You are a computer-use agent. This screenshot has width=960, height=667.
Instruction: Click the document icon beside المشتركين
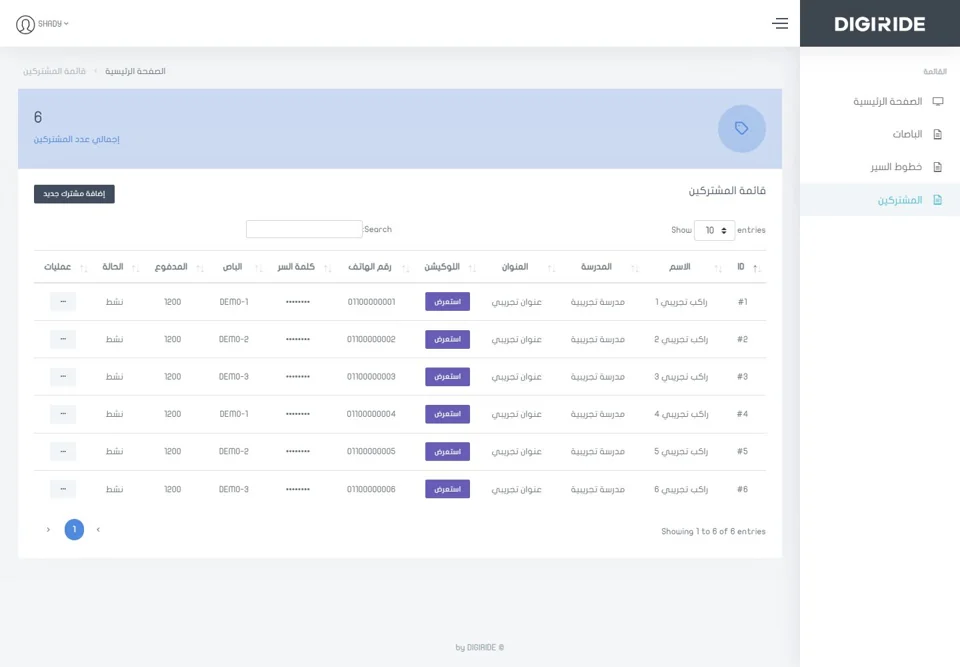[937, 200]
